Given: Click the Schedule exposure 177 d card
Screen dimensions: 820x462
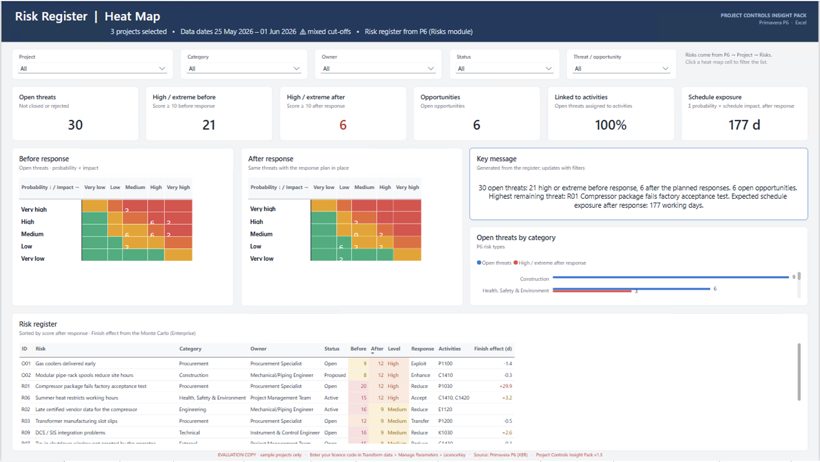Looking at the screenshot, I should (744, 114).
